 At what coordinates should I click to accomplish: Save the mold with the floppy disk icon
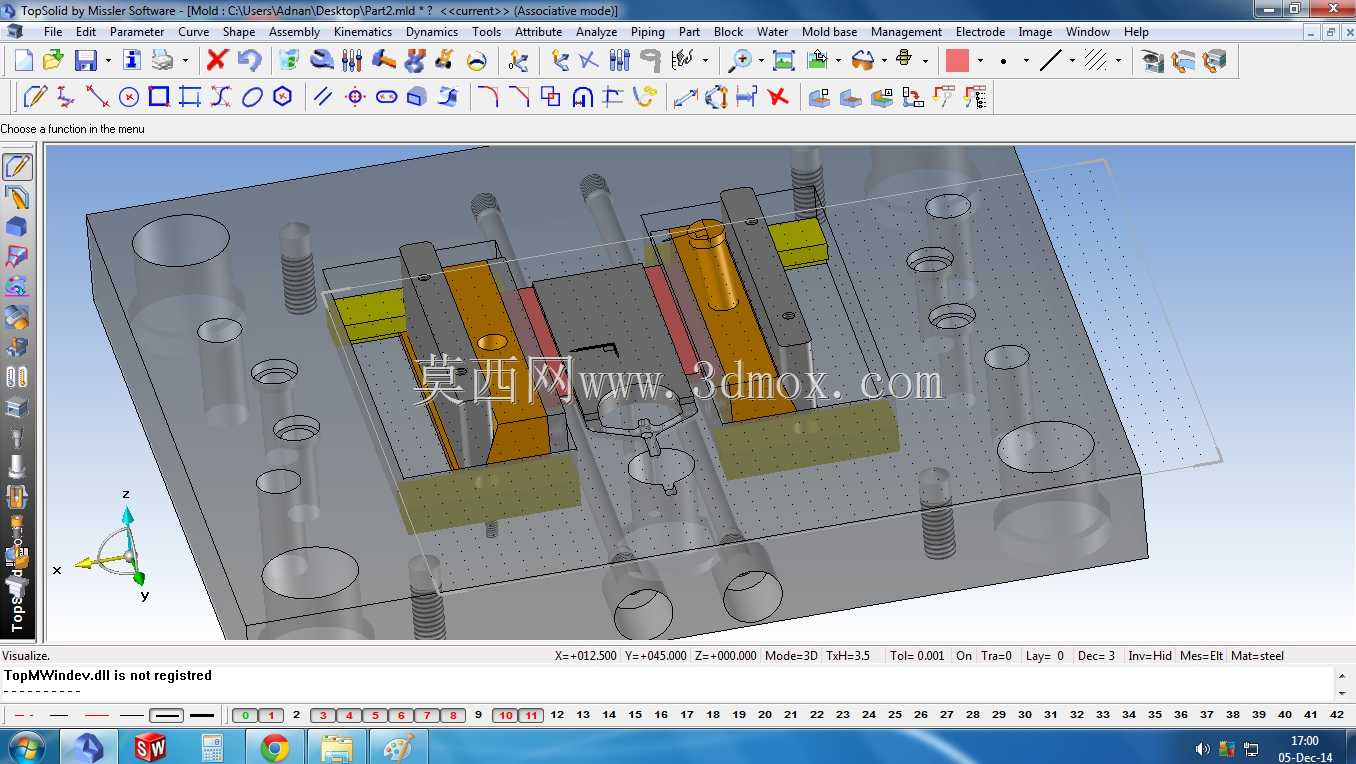click(x=86, y=60)
